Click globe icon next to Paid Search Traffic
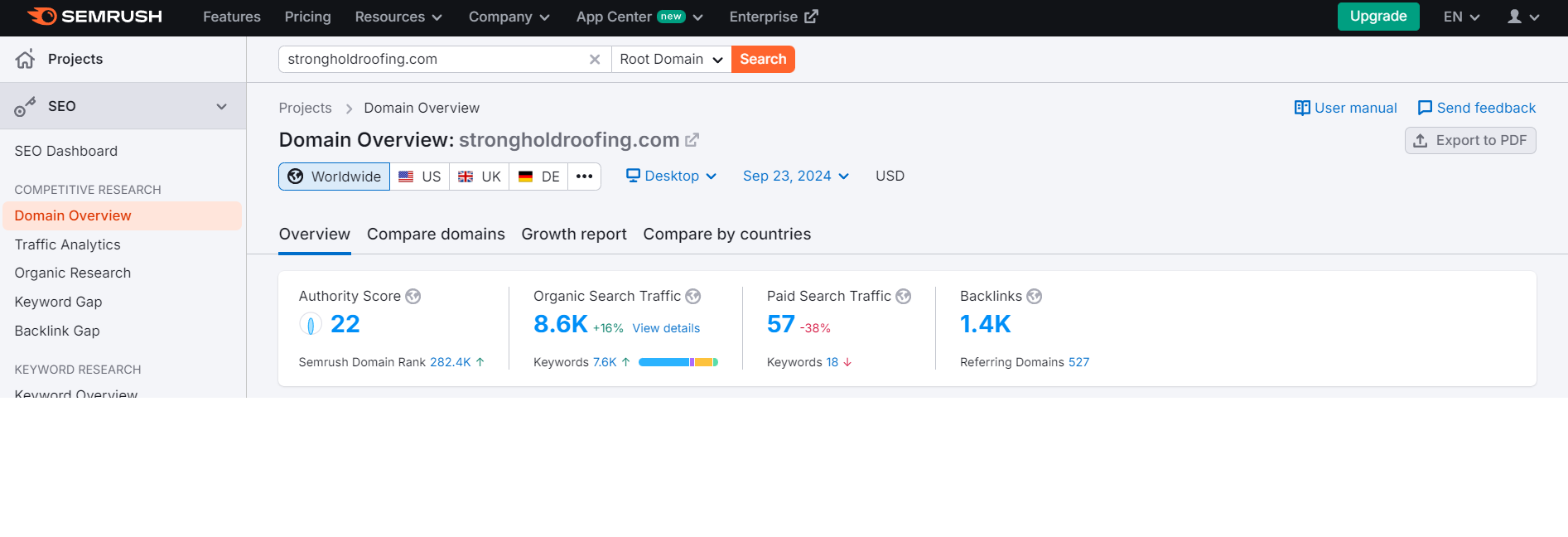The width and height of the screenshot is (1568, 537). pyautogui.click(x=904, y=297)
